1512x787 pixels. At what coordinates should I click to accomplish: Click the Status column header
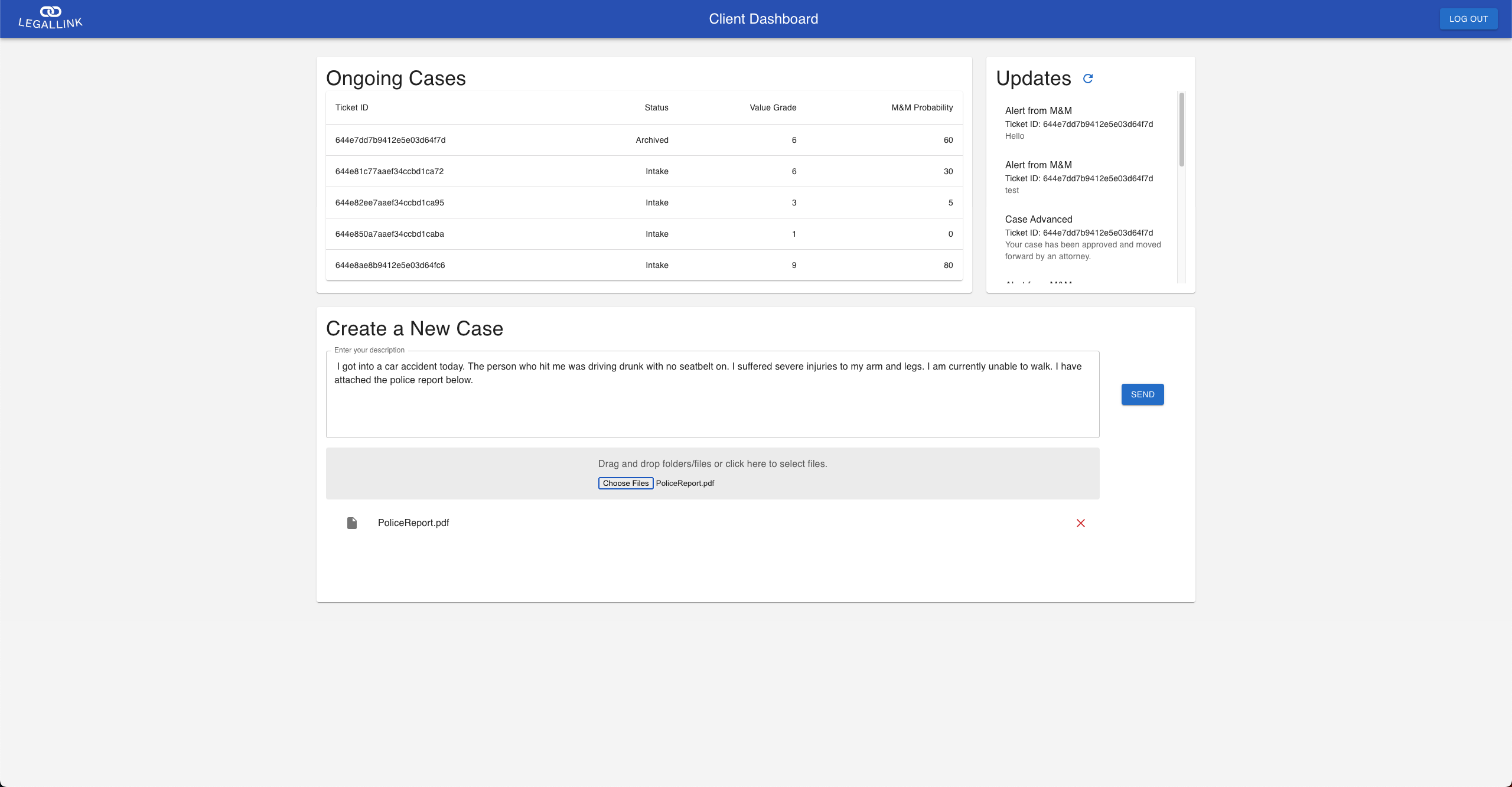(656, 107)
